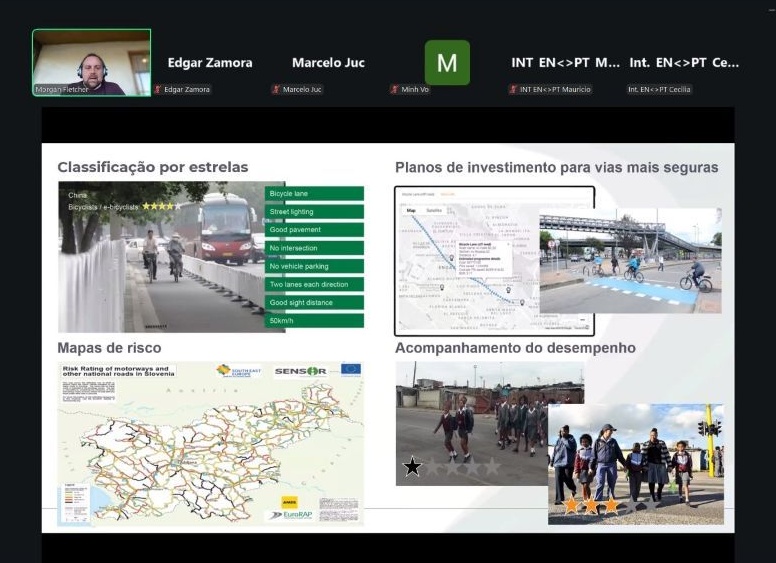The image size is (776, 563).
Task: Click the green M avatar of Minh Vo
Action: point(447,63)
